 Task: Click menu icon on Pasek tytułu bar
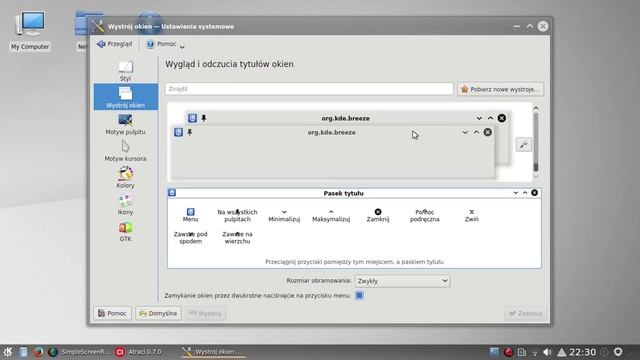[172, 193]
